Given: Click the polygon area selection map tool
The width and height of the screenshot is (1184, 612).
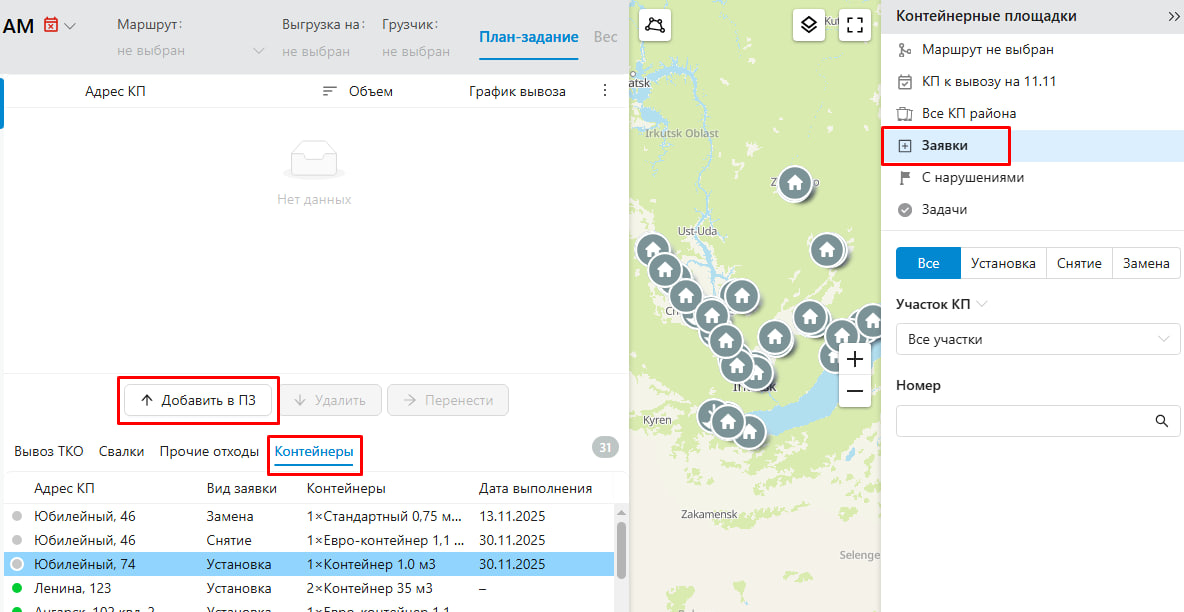Looking at the screenshot, I should [x=655, y=25].
